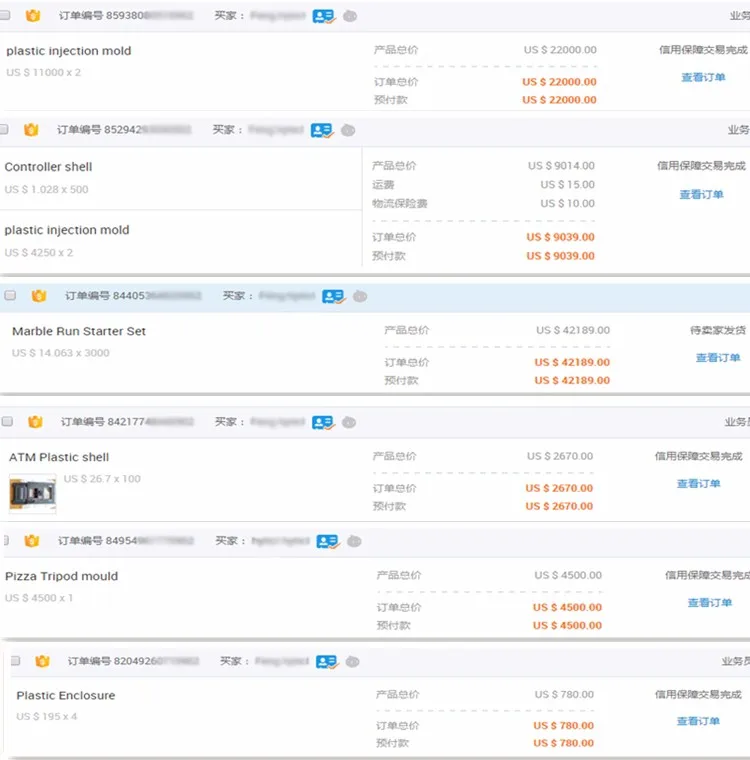Click the chat bubble icon for order 852942
This screenshot has width=750, height=760.
348,130
